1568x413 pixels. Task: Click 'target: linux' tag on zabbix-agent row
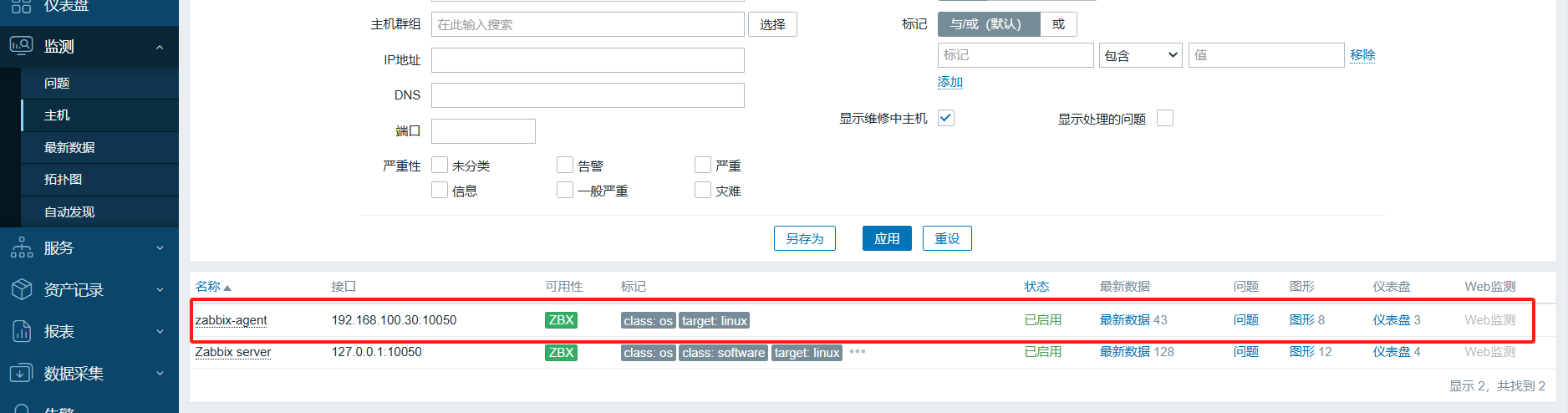(715, 321)
